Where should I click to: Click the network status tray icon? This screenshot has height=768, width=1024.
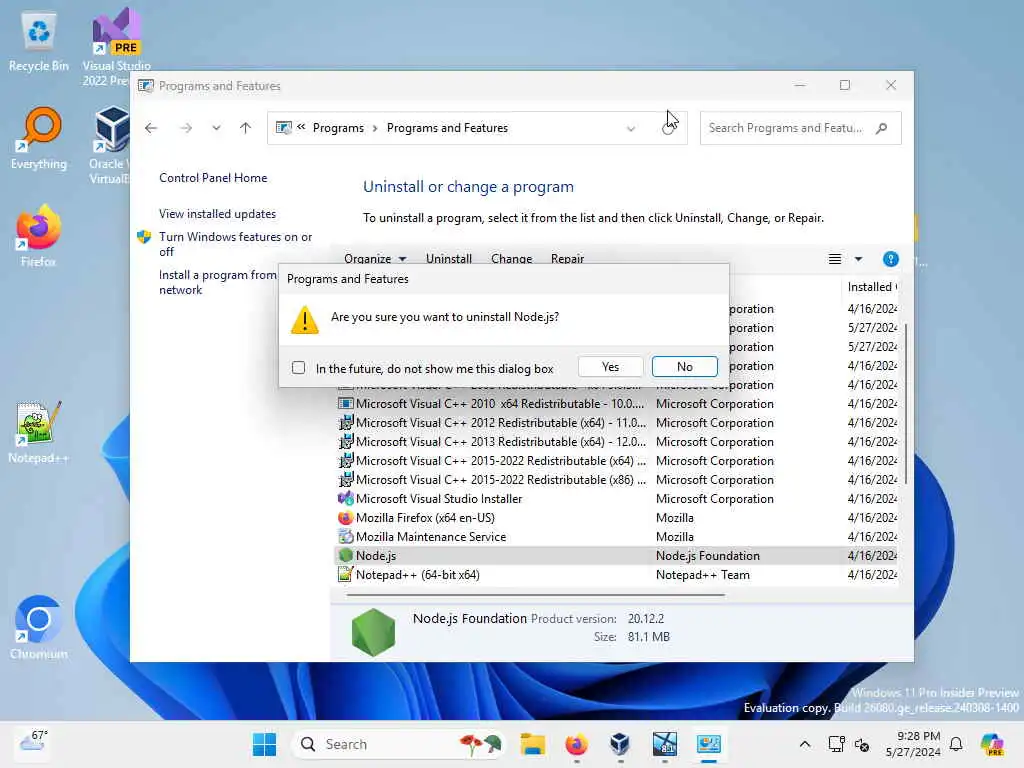[x=836, y=744]
